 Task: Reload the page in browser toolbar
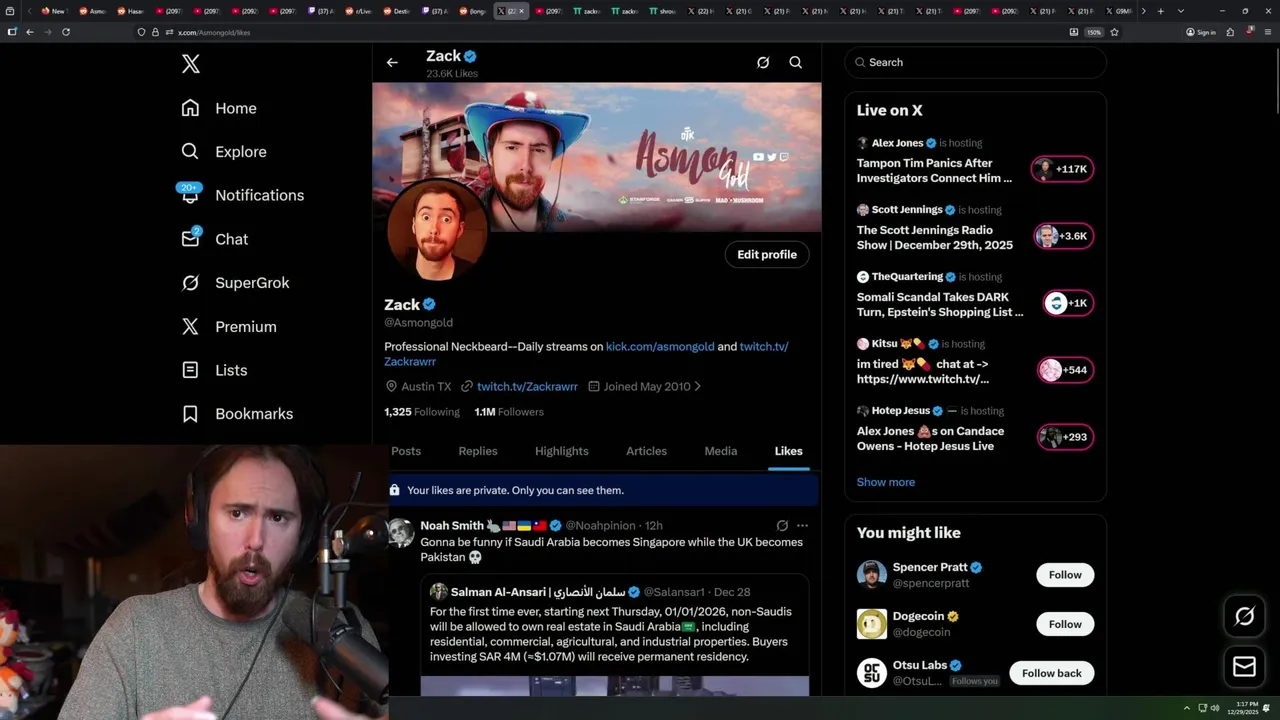pos(66,32)
